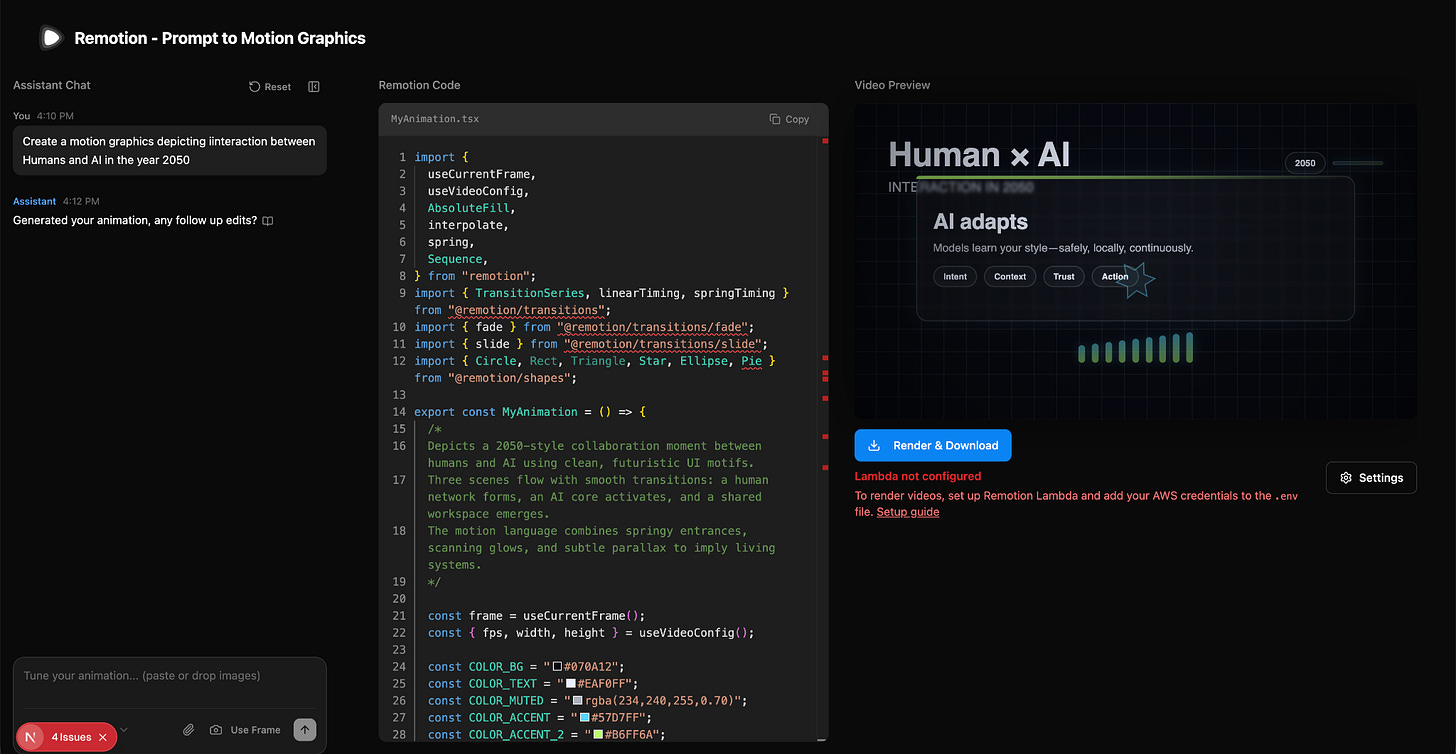Open the Lambda Setup guide link
Image resolution: width=1456 pixels, height=754 pixels.
(908, 512)
